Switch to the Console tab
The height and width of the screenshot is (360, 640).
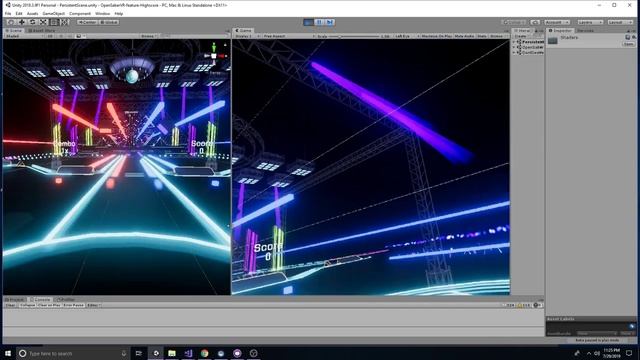pos(40,300)
